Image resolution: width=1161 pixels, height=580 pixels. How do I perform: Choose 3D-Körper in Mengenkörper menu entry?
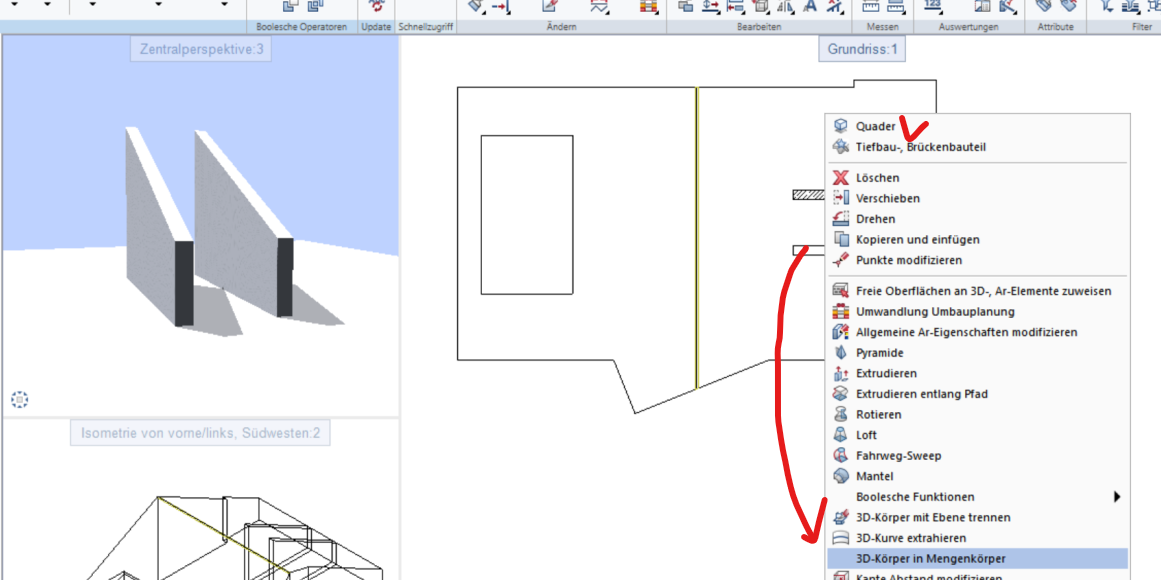930,559
